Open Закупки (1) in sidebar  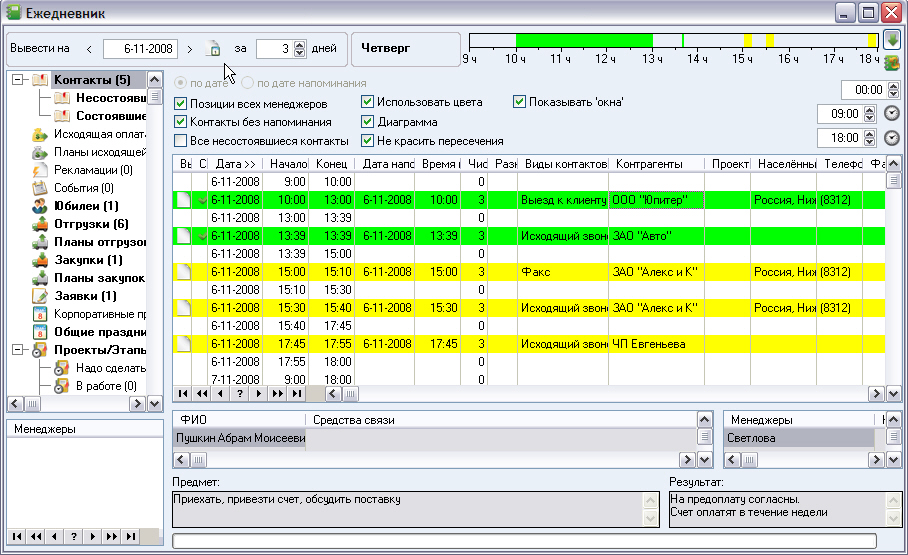pyautogui.click(x=88, y=260)
